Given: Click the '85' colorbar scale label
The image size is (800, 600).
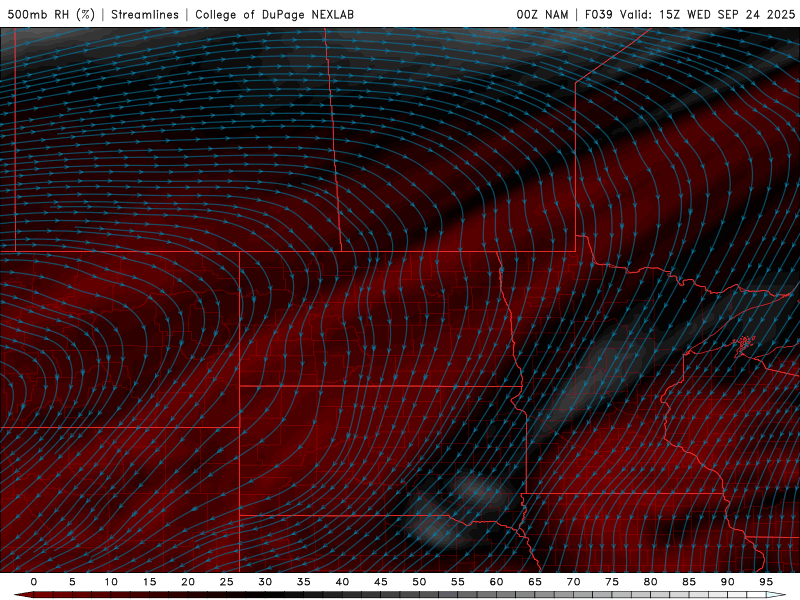Looking at the screenshot, I should [x=689, y=582].
